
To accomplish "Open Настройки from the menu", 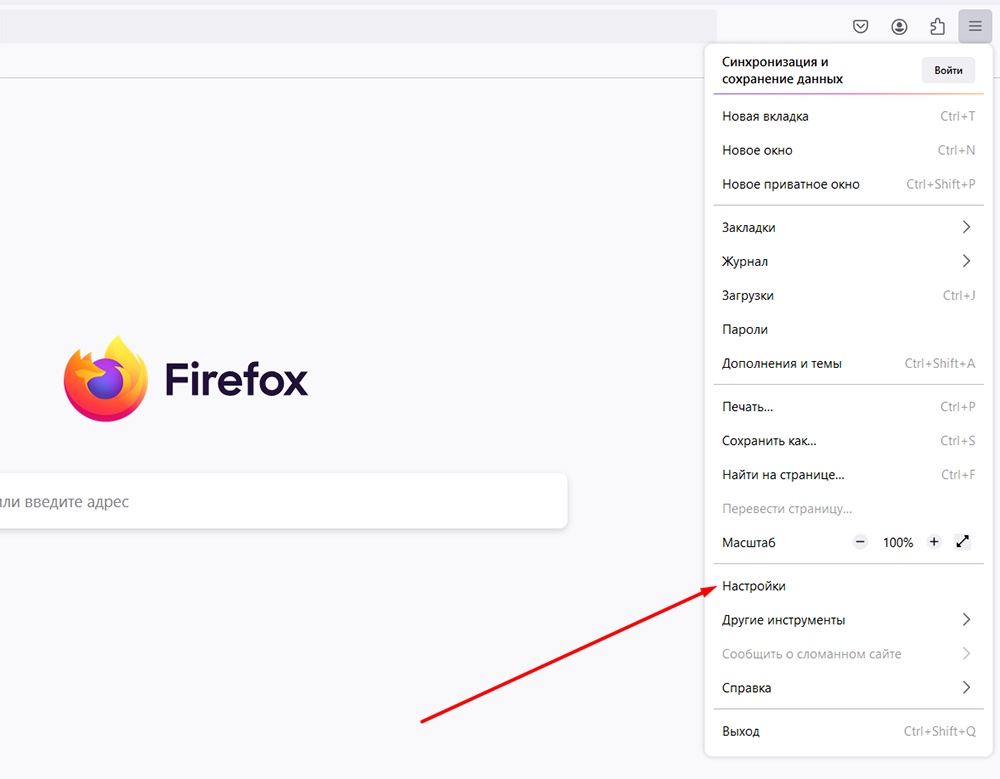I will pyautogui.click(x=848, y=586).
